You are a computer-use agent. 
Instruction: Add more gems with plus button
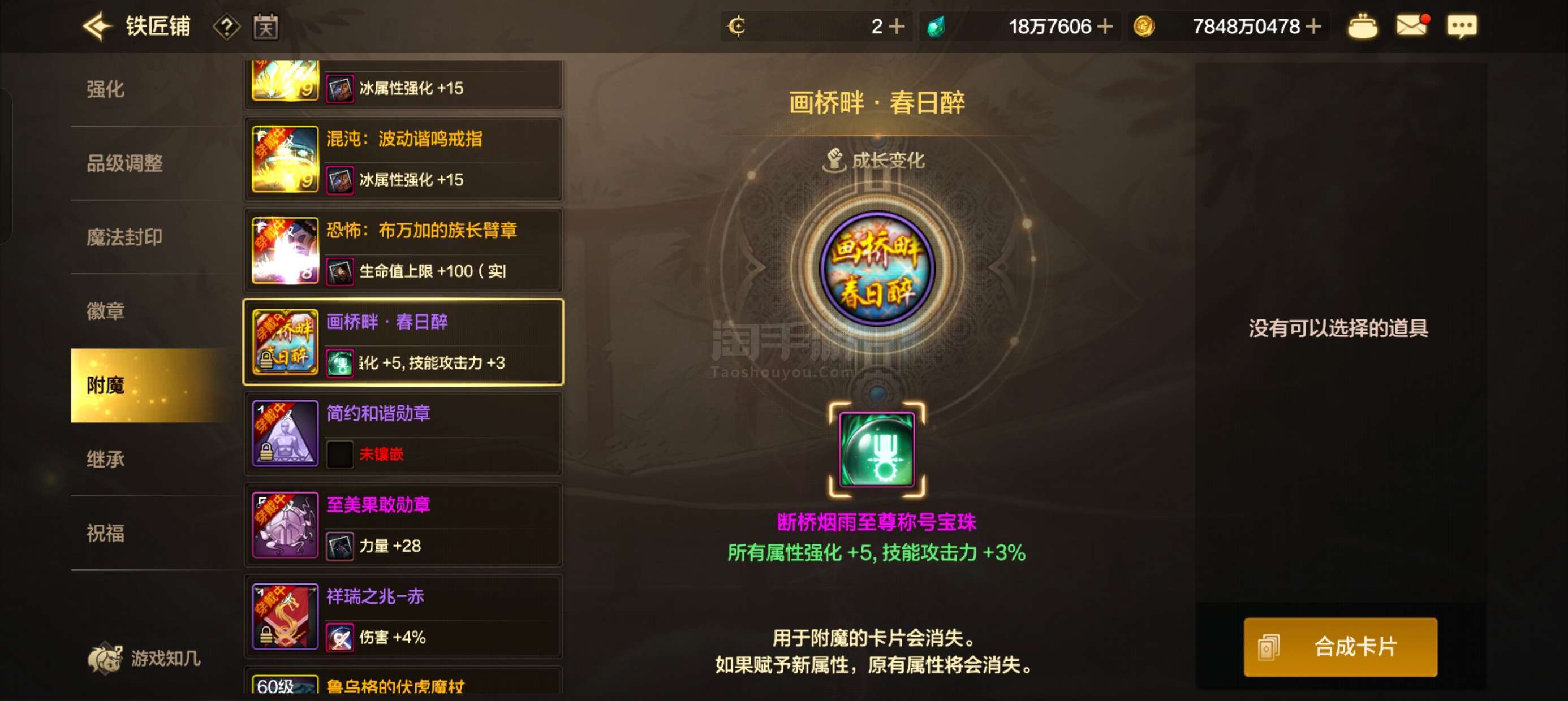[x=1105, y=26]
